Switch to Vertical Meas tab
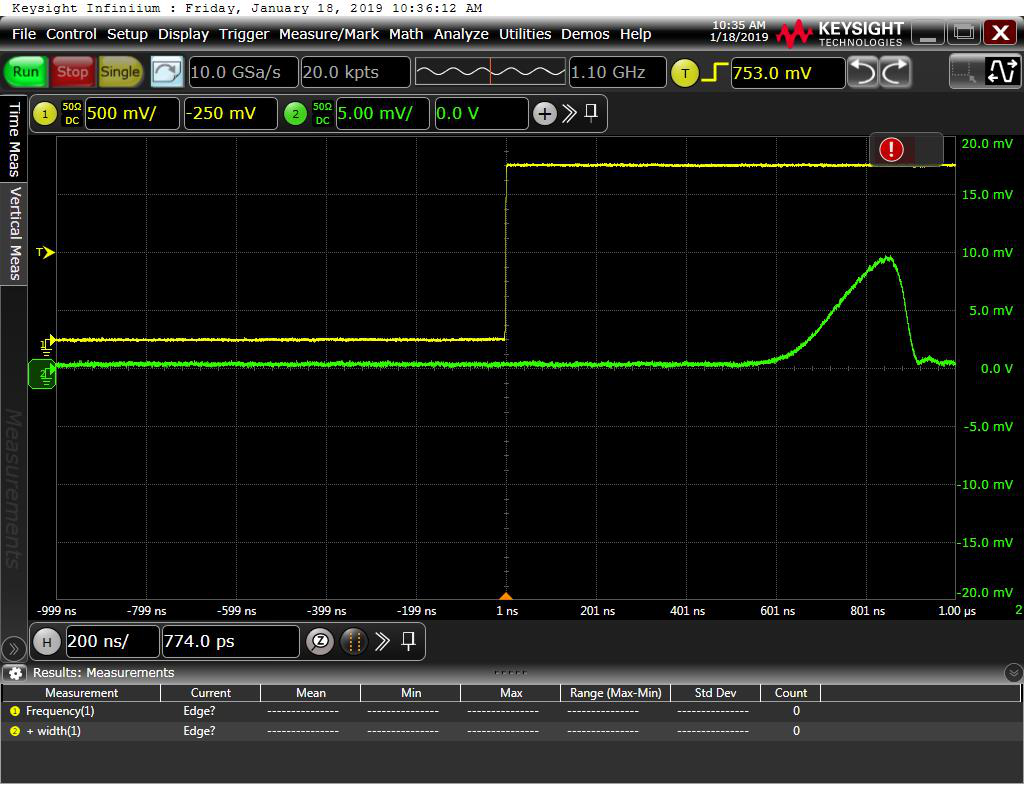 (x=14, y=231)
